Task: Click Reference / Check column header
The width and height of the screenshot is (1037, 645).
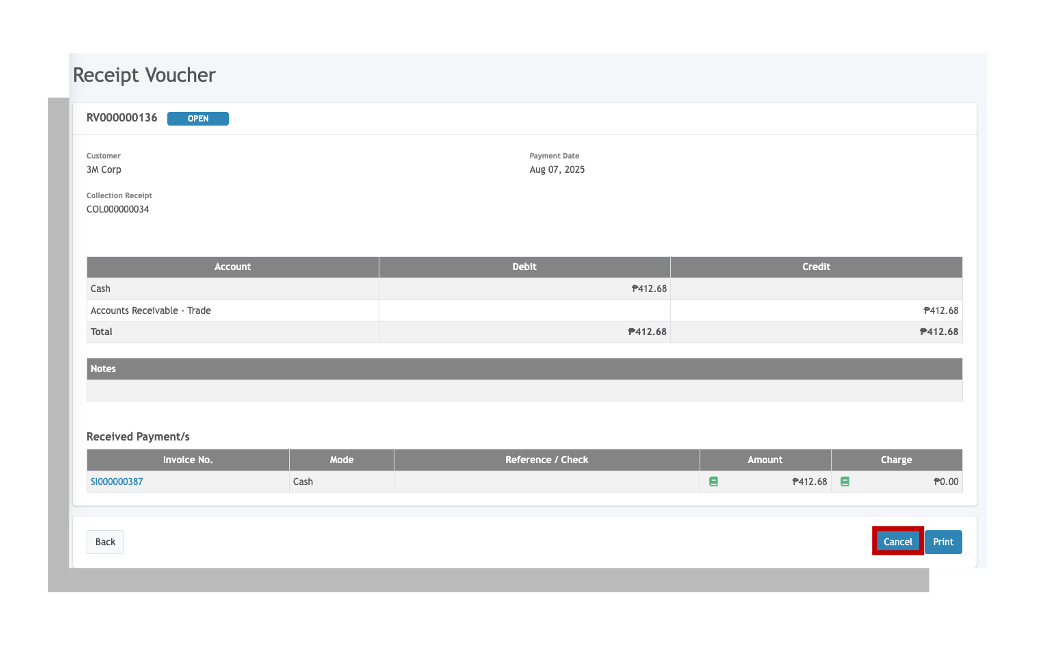Action: click(x=547, y=460)
